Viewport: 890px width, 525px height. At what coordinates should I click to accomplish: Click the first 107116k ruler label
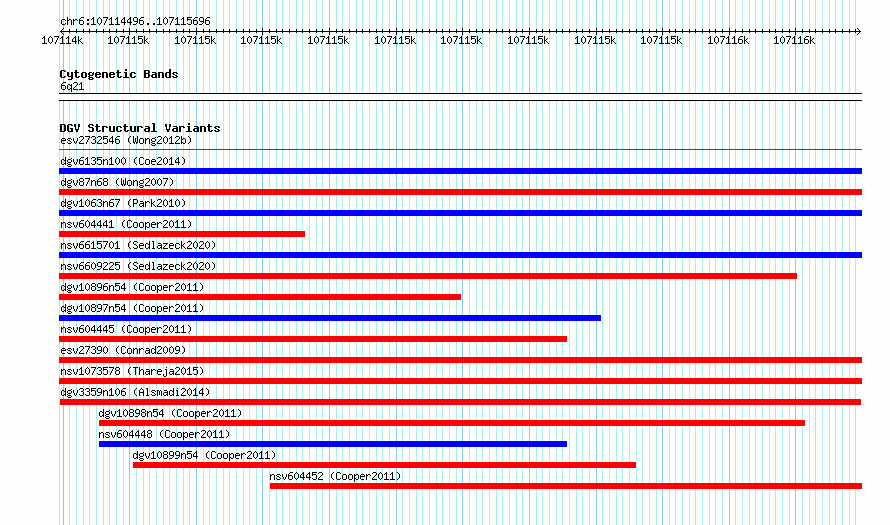[728, 40]
